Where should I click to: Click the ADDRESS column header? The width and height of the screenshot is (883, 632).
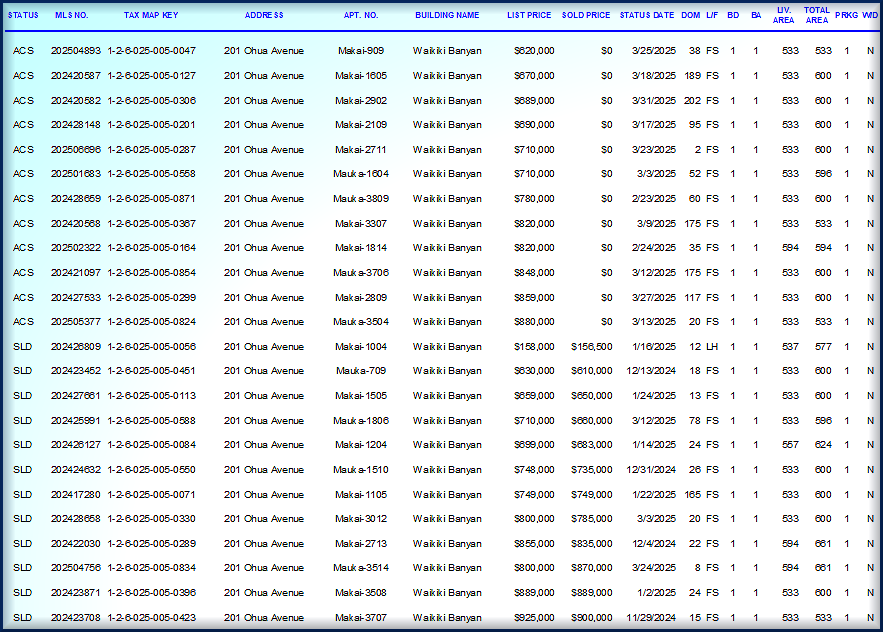(x=264, y=15)
